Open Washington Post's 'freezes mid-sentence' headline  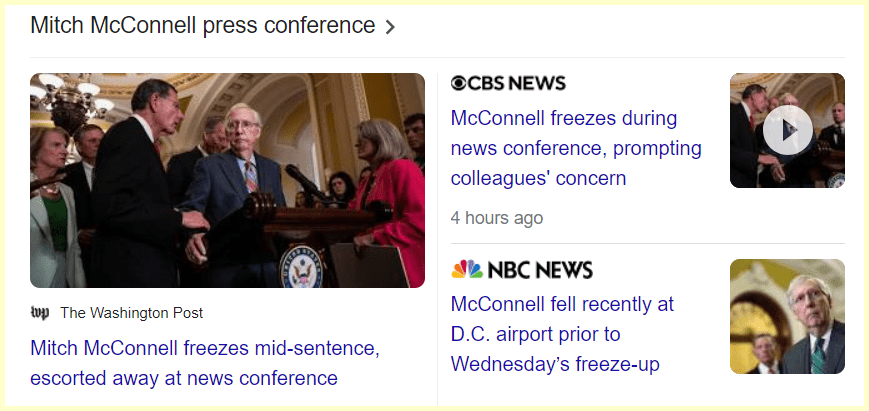tap(205, 364)
